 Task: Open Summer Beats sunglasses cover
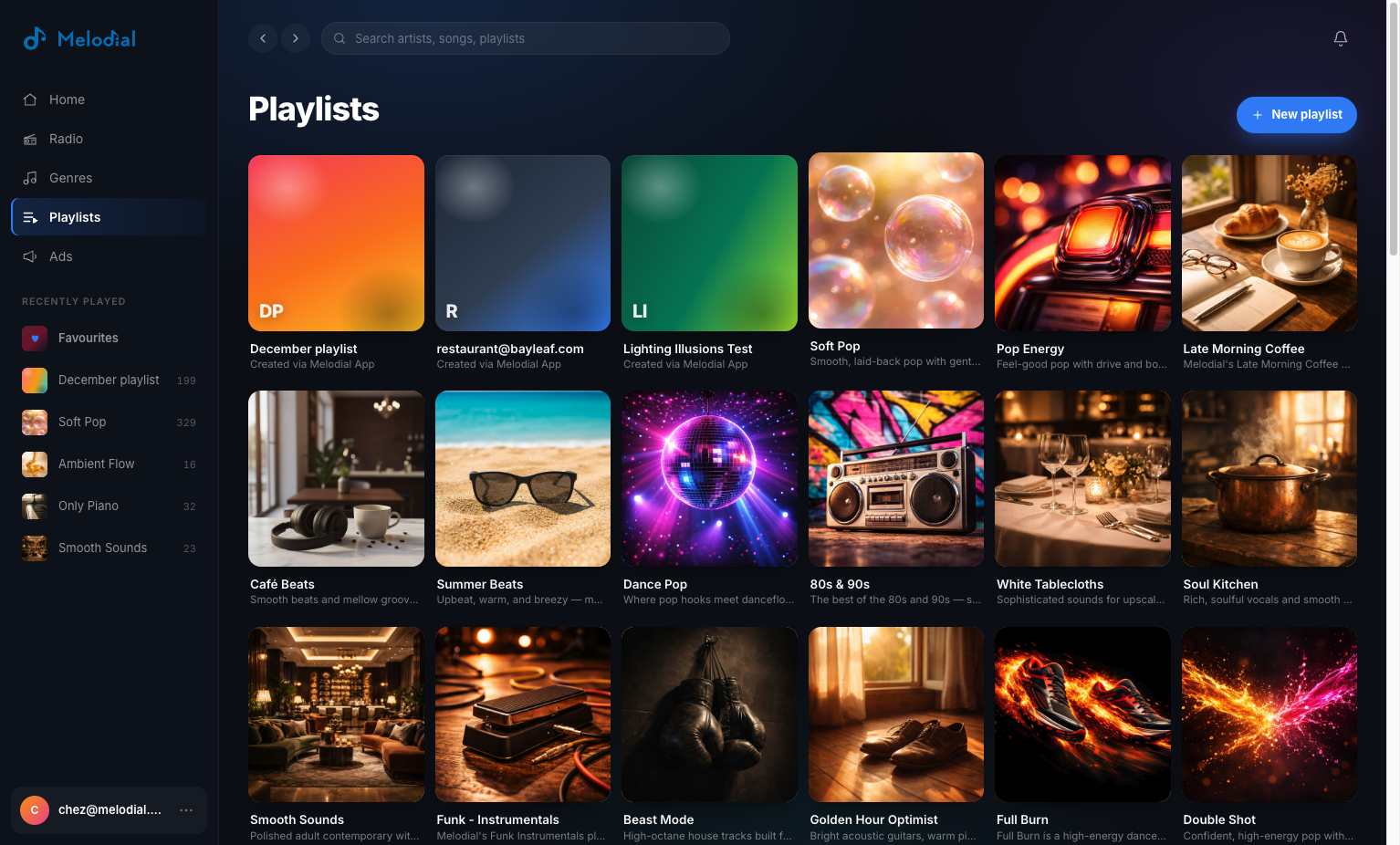[523, 478]
